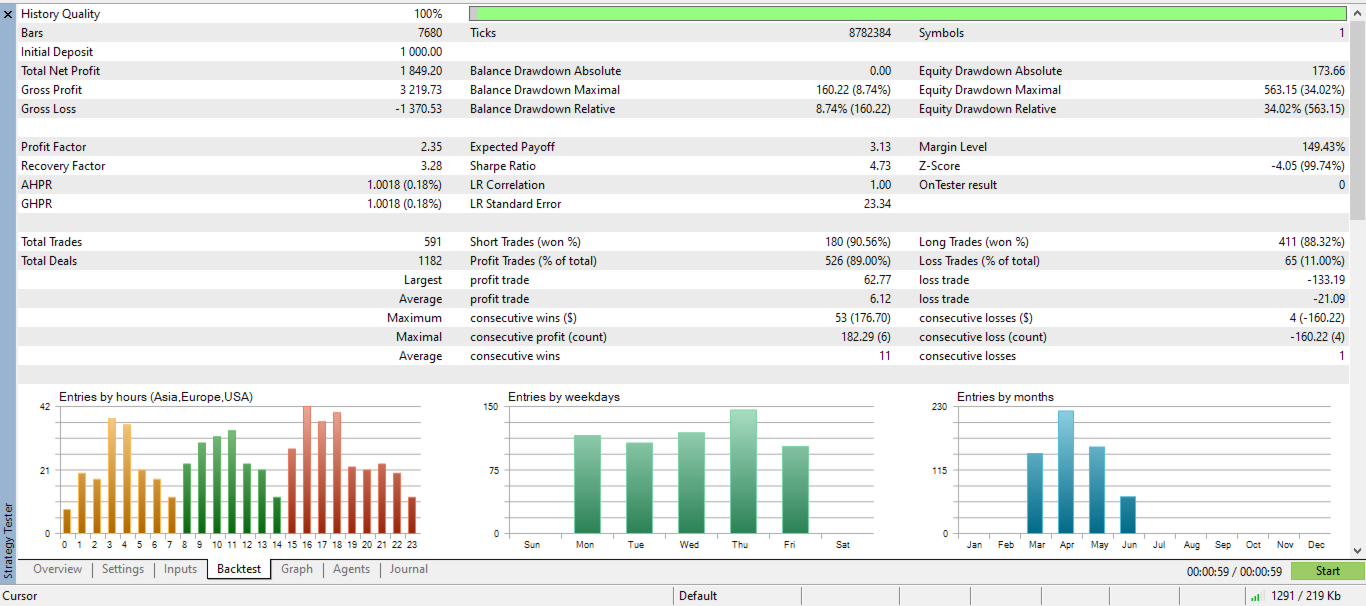View the Journal tab
Viewport: 1366px width, 606px height.
point(409,569)
